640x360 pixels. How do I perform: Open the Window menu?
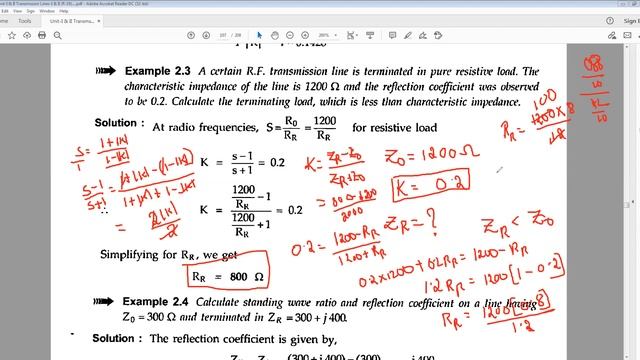[47, 11]
